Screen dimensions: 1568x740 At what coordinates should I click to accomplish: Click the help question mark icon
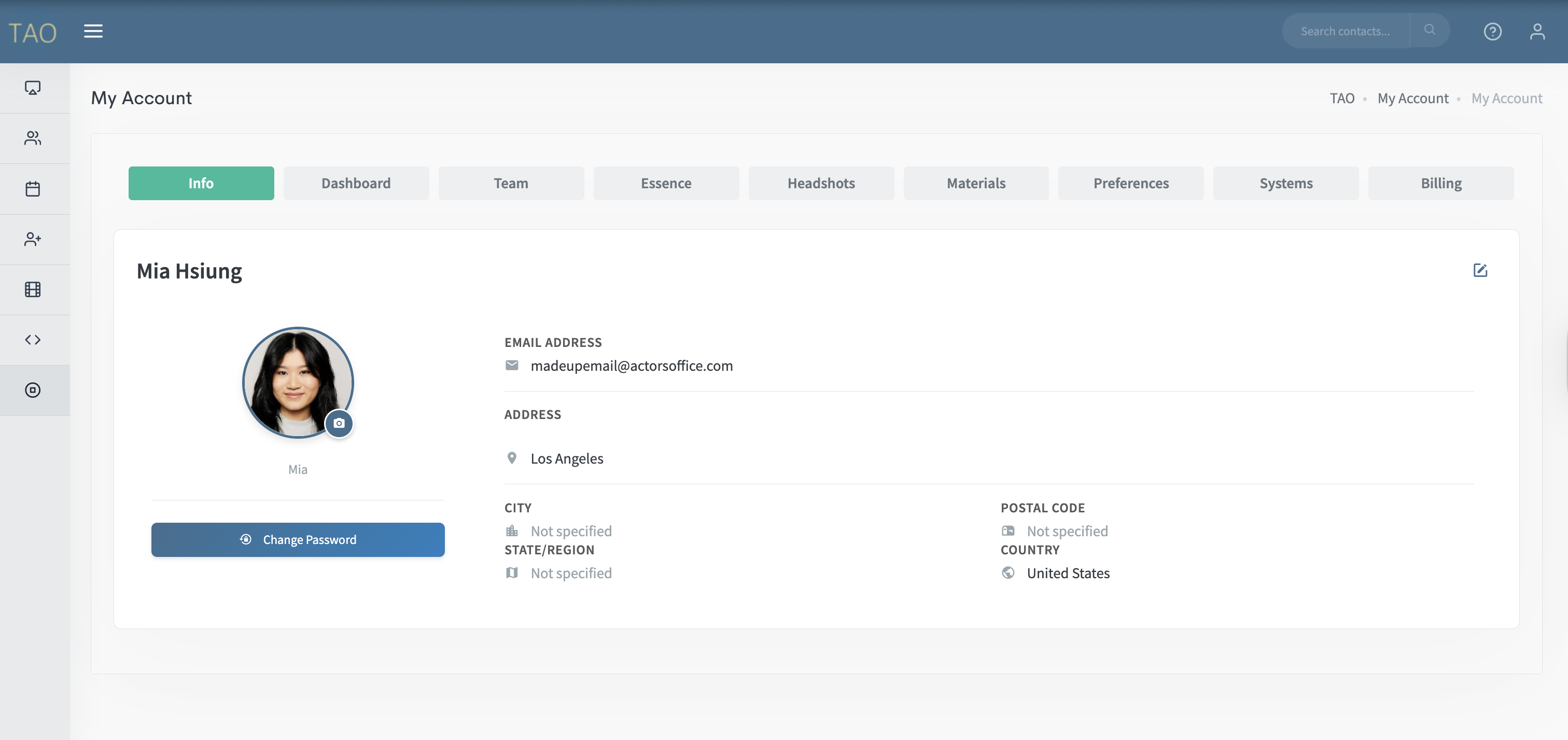pos(1492,31)
